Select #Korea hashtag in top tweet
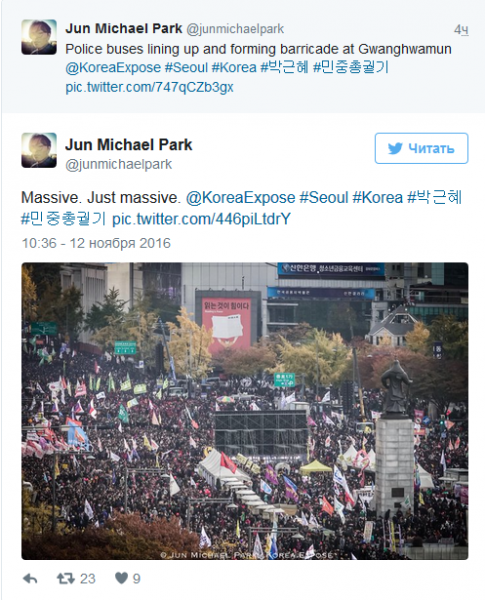The height and width of the screenshot is (600, 485). click(x=234, y=68)
